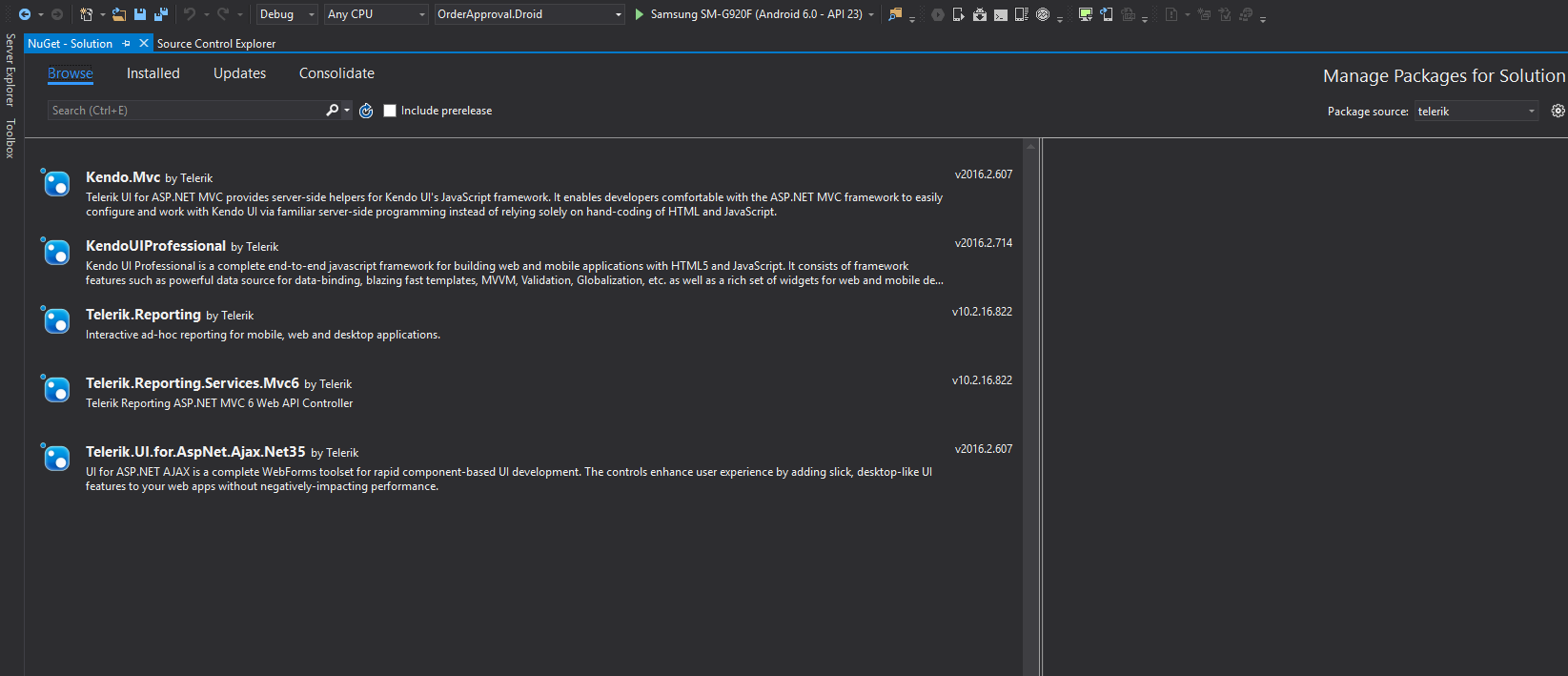This screenshot has height=676, width=1568.
Task: Click the search magnifier icon
Action: 332,111
